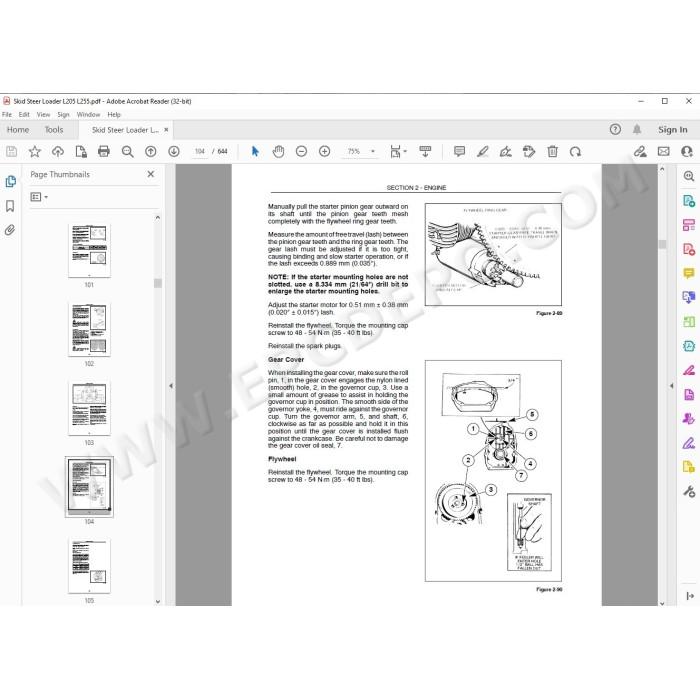This screenshot has width=700, height=700.
Task: Rotate page view clockwise icon
Action: coord(575,152)
